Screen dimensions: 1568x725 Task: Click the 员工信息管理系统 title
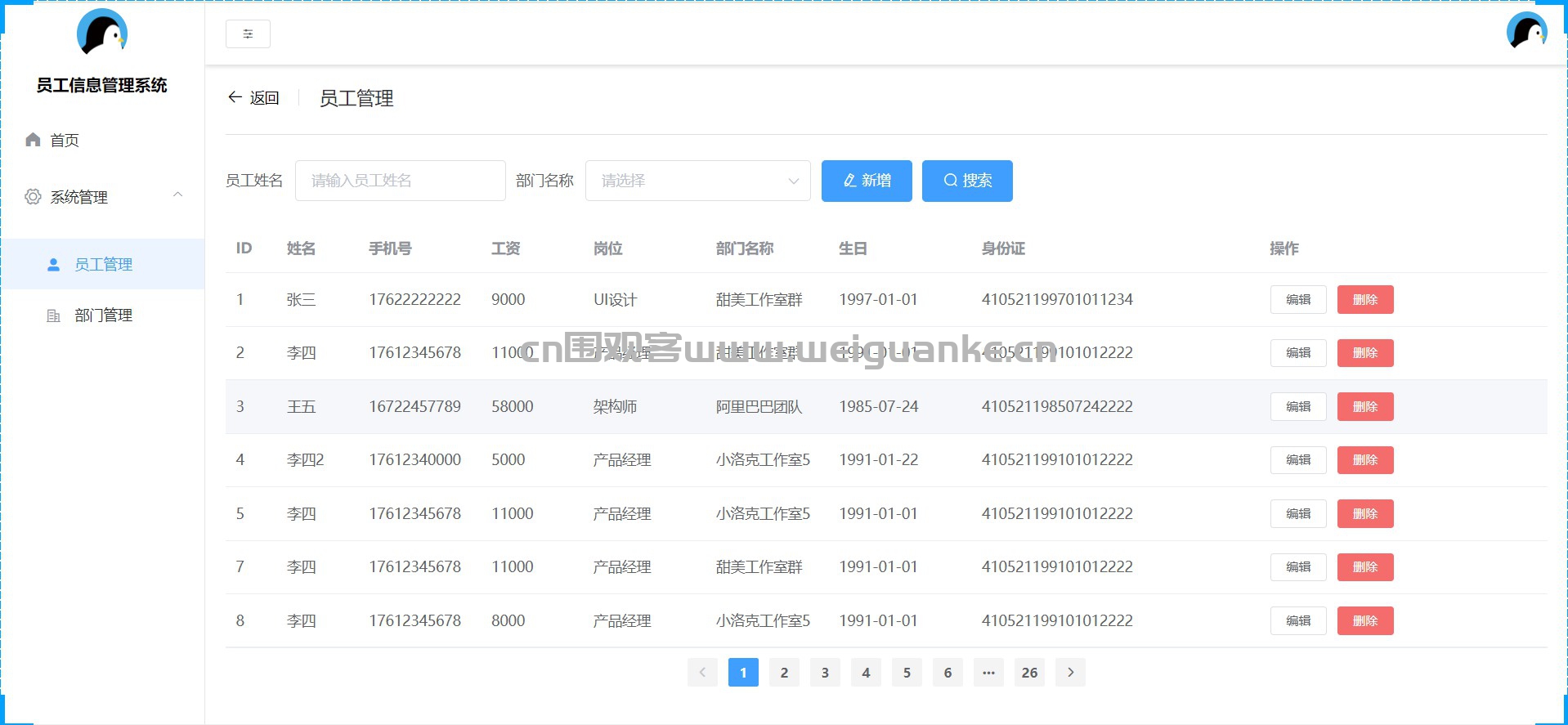102,85
